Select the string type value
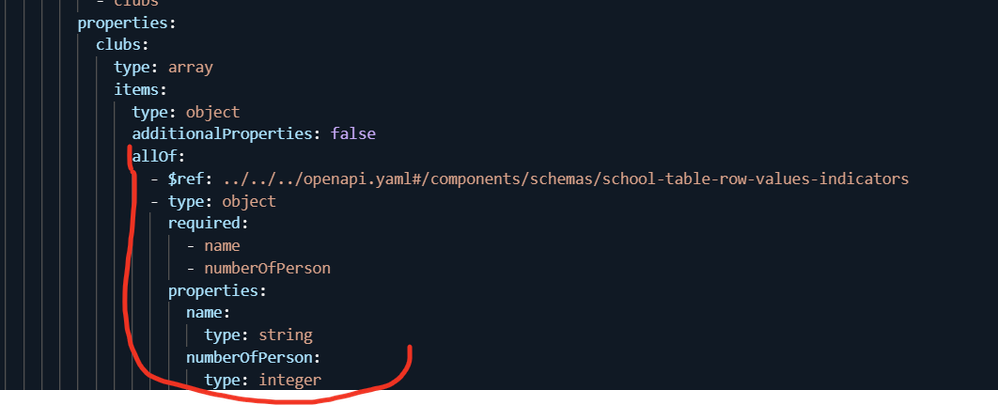The image size is (998, 405). click(x=285, y=335)
